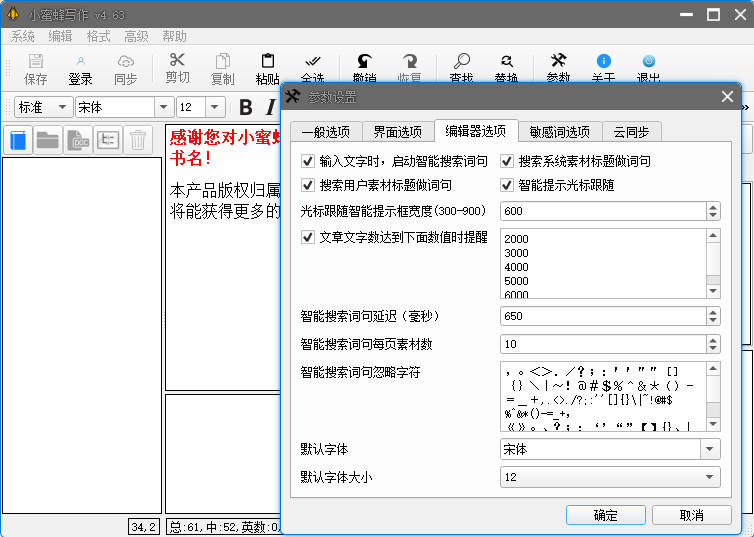Click the prompt box width field showing 600
The image size is (754, 537).
(x=603, y=211)
